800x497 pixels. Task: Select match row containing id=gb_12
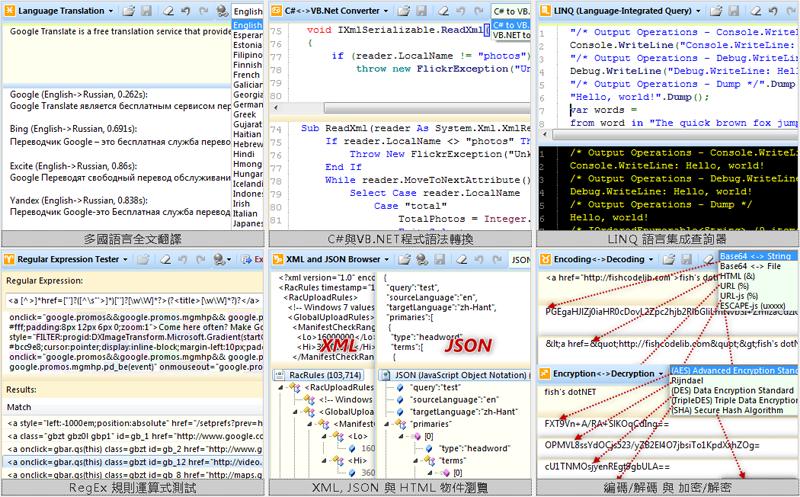pos(134,462)
